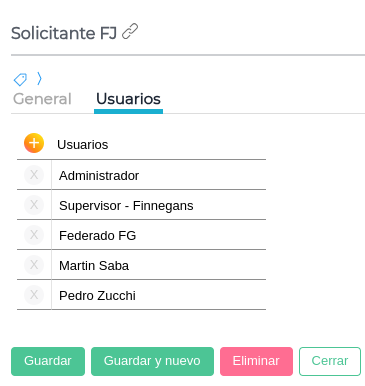This screenshot has width=365, height=386.
Task: Click Guardar y nuevo button
Action: 152,361
